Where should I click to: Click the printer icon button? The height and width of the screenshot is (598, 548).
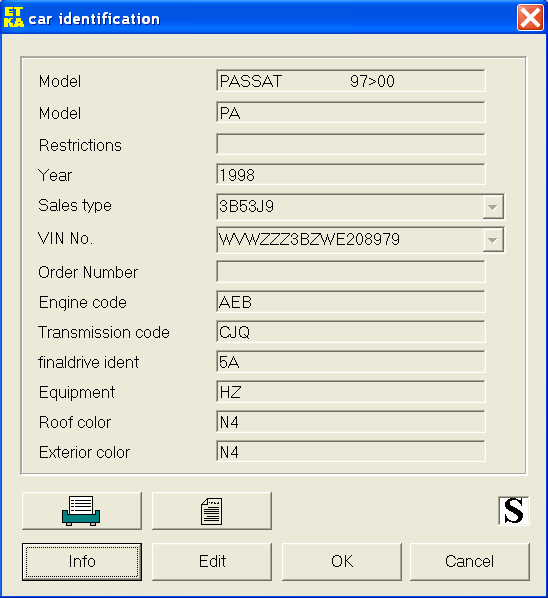pyautogui.click(x=82, y=511)
